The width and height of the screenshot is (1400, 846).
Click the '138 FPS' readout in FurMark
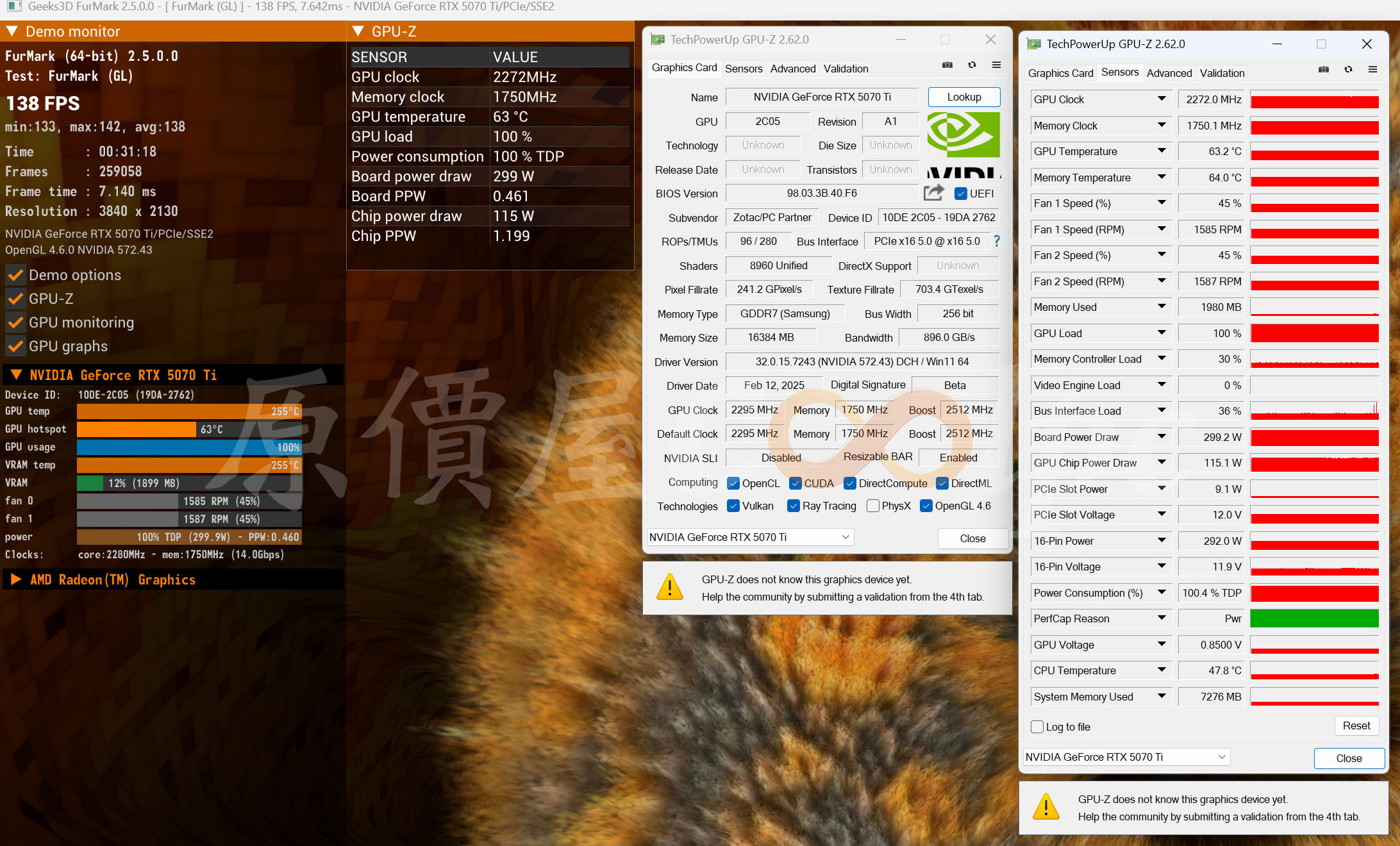pos(43,103)
